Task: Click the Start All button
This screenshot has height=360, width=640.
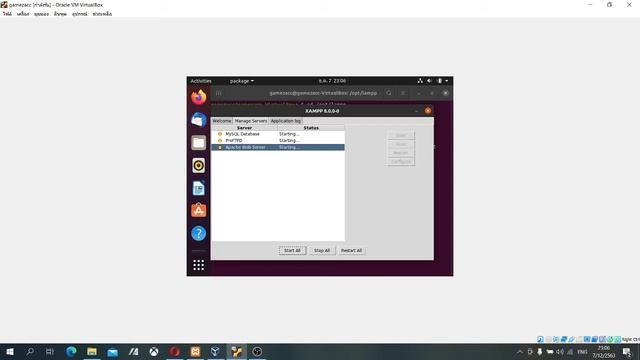Action: click(292, 250)
